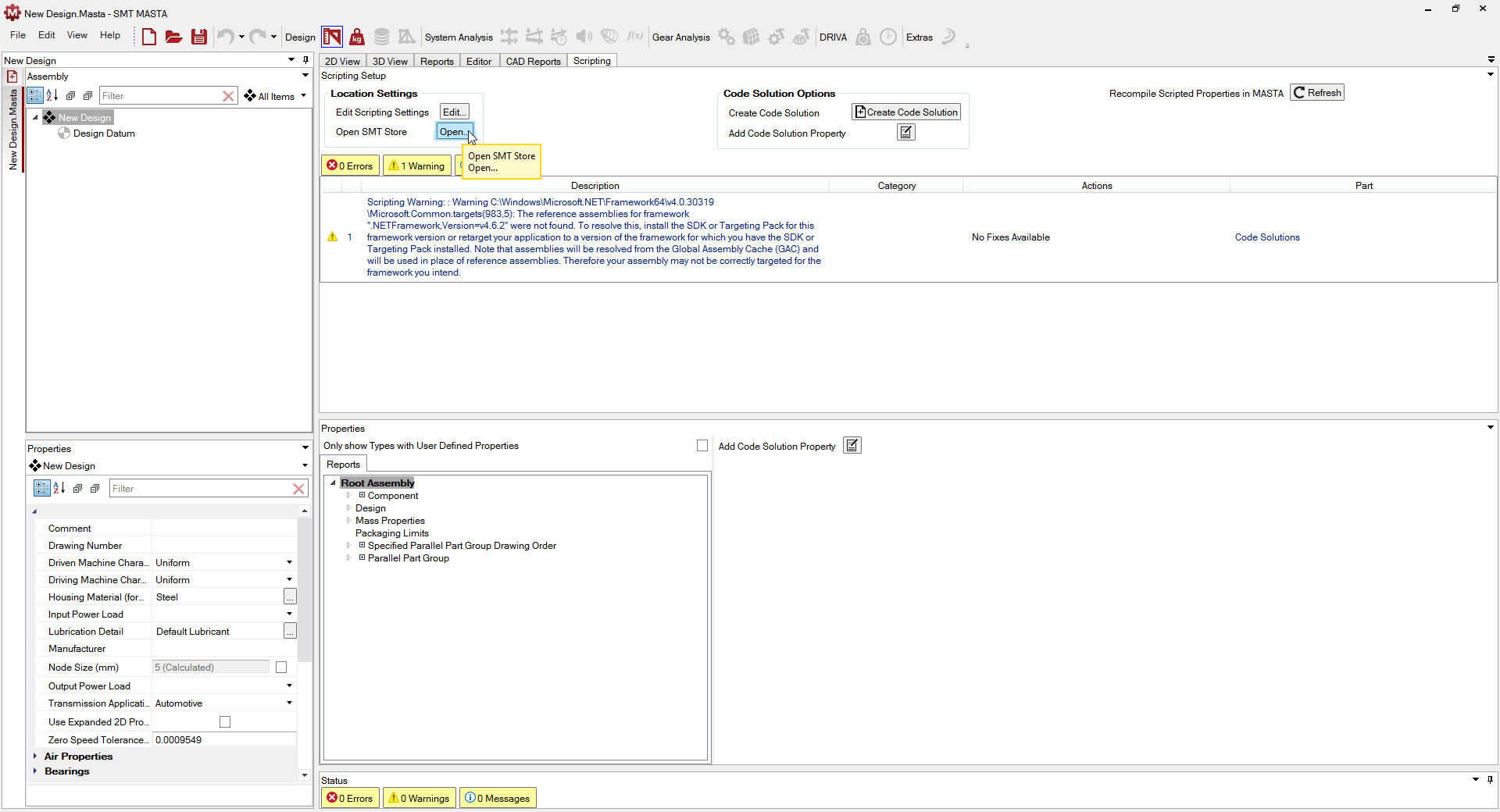Select the Design mode icon in toolbar
The width and height of the screenshot is (1500, 812).
click(332, 37)
